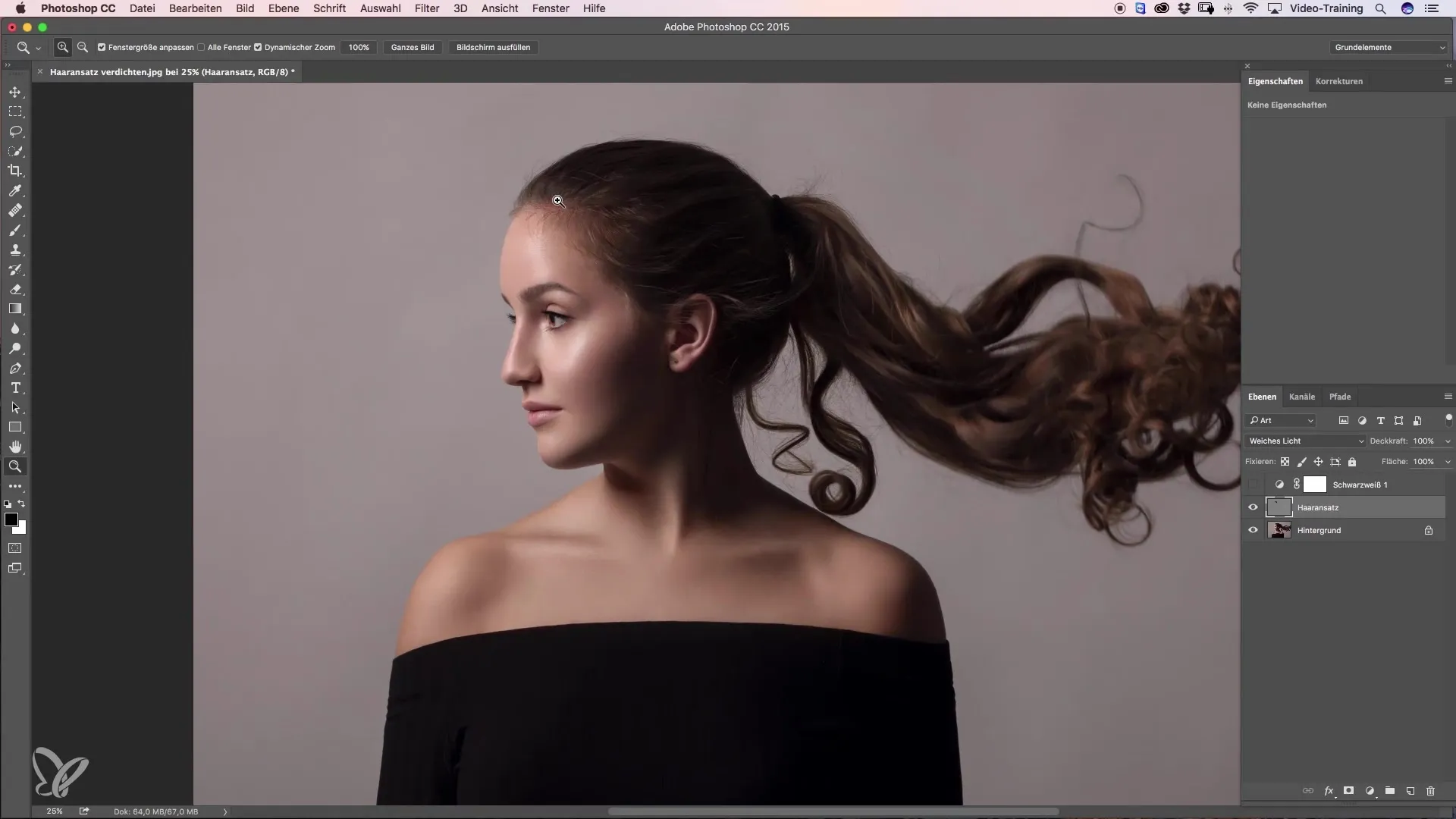Click the 100% zoom button
The width and height of the screenshot is (1456, 819).
coord(359,47)
